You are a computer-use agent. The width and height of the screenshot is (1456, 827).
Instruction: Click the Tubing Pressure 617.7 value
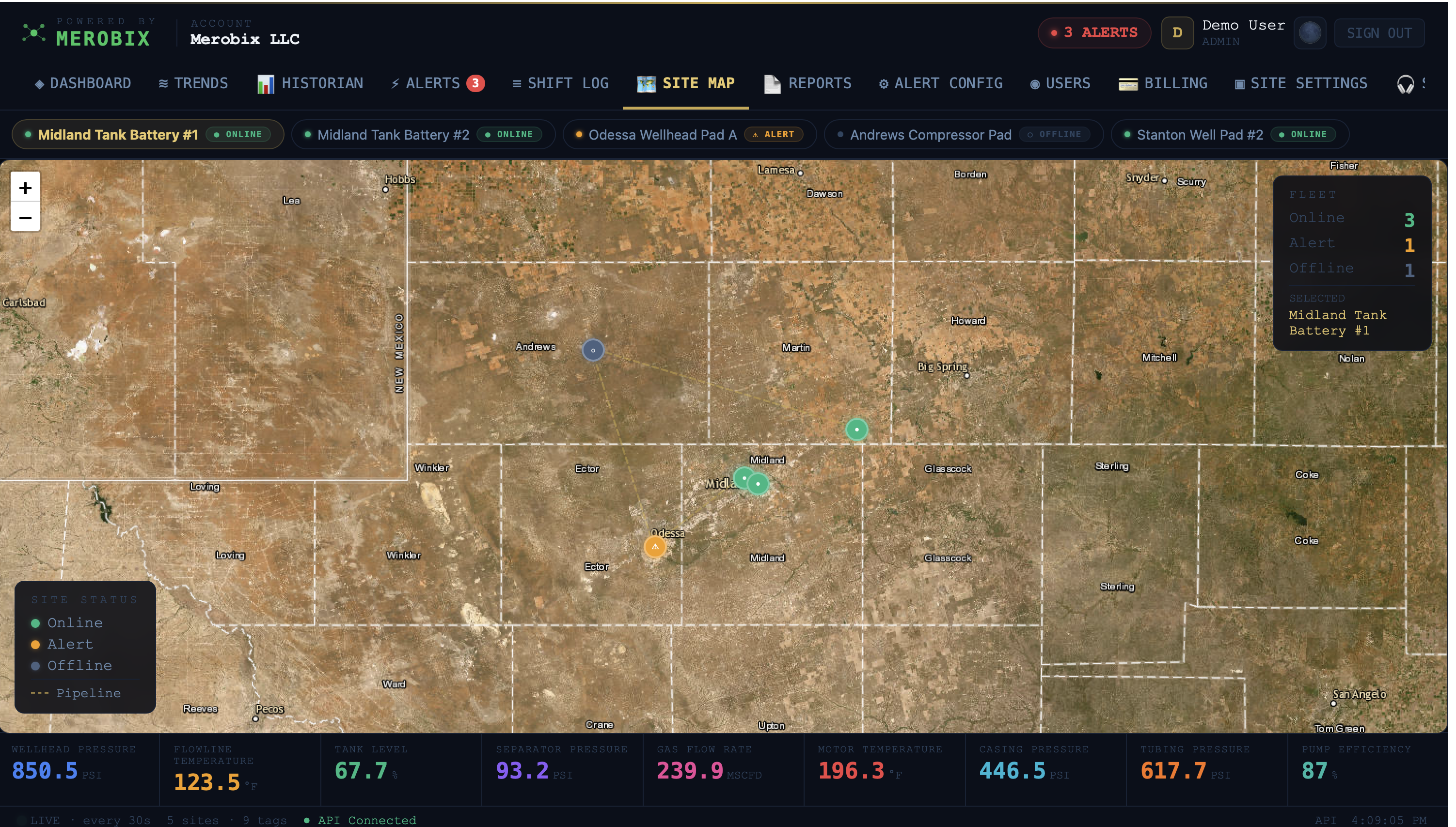[1173, 771]
